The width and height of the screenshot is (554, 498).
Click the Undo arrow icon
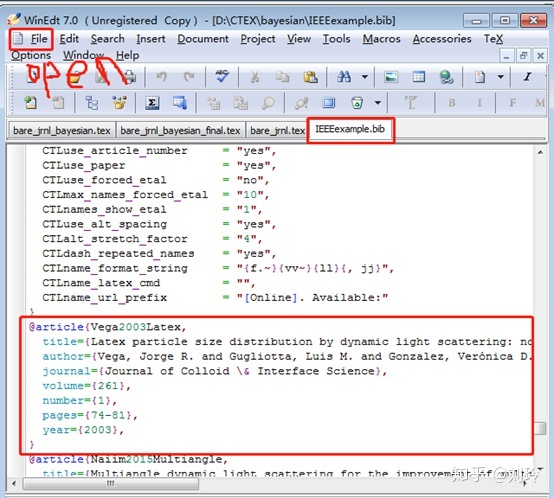[161, 77]
